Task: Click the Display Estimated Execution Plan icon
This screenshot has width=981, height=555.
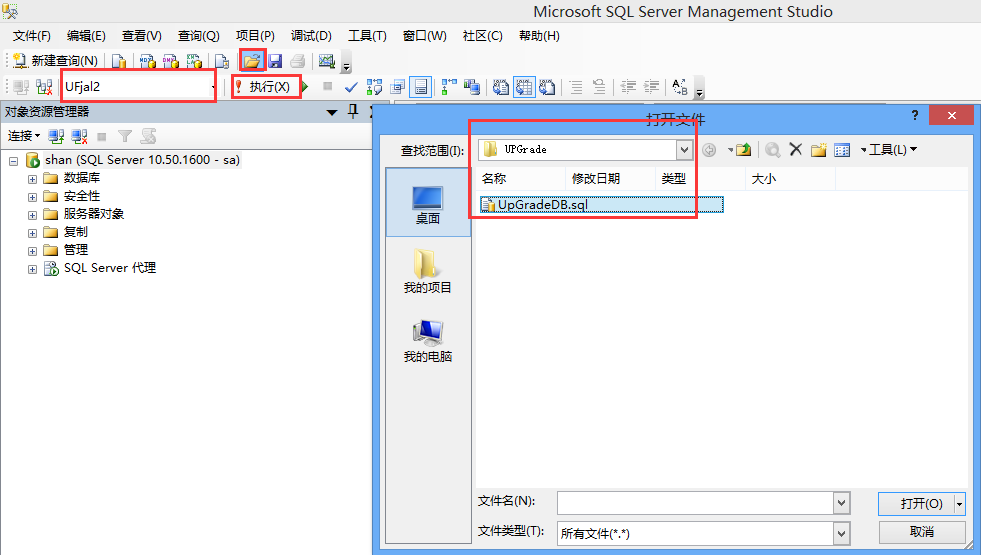Action: point(374,87)
